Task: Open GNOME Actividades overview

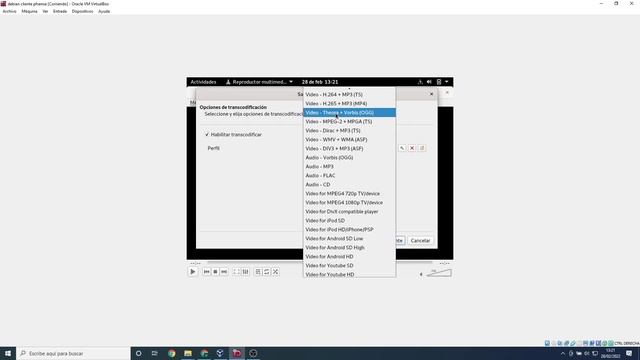Action: click(203, 82)
